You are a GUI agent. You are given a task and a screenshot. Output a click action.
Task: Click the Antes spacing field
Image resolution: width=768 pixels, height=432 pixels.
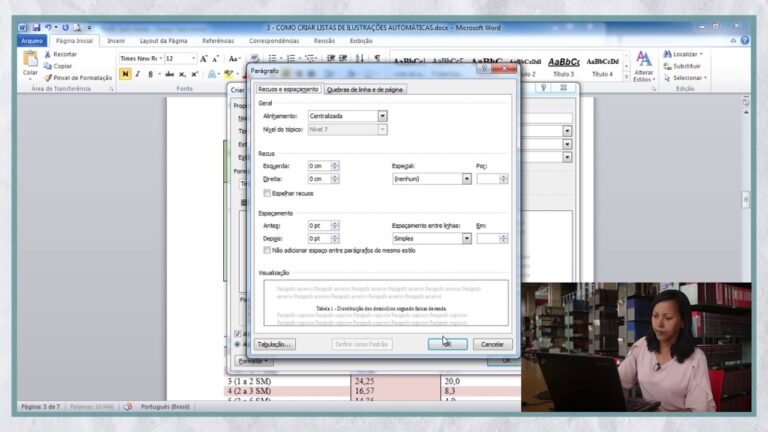click(x=319, y=226)
